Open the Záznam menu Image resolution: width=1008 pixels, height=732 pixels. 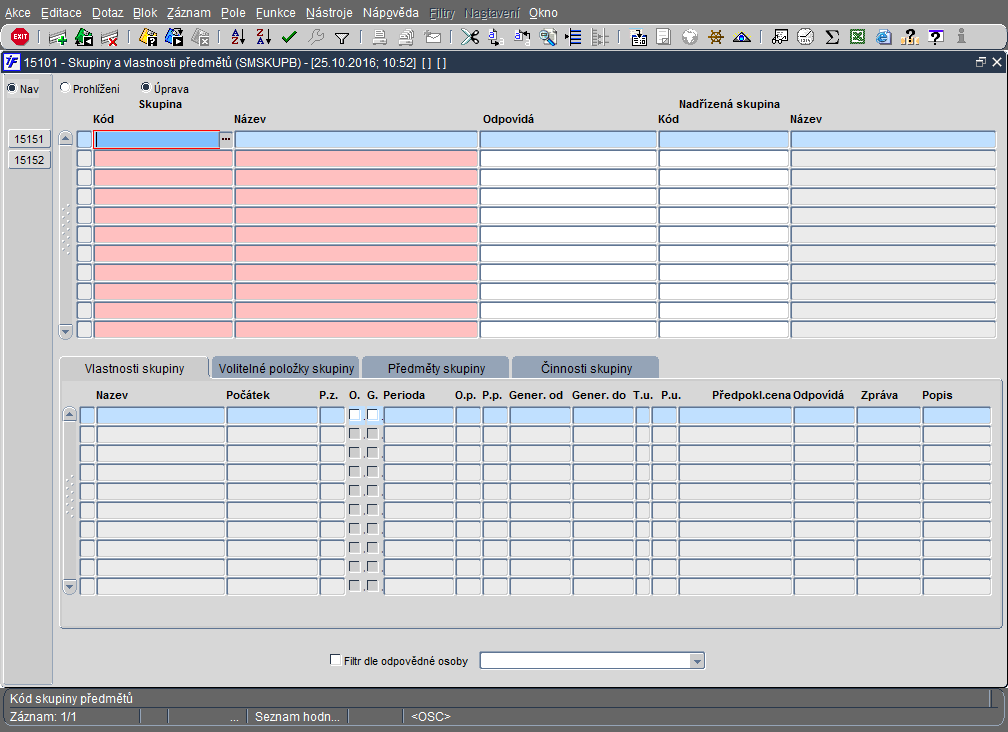click(x=188, y=13)
